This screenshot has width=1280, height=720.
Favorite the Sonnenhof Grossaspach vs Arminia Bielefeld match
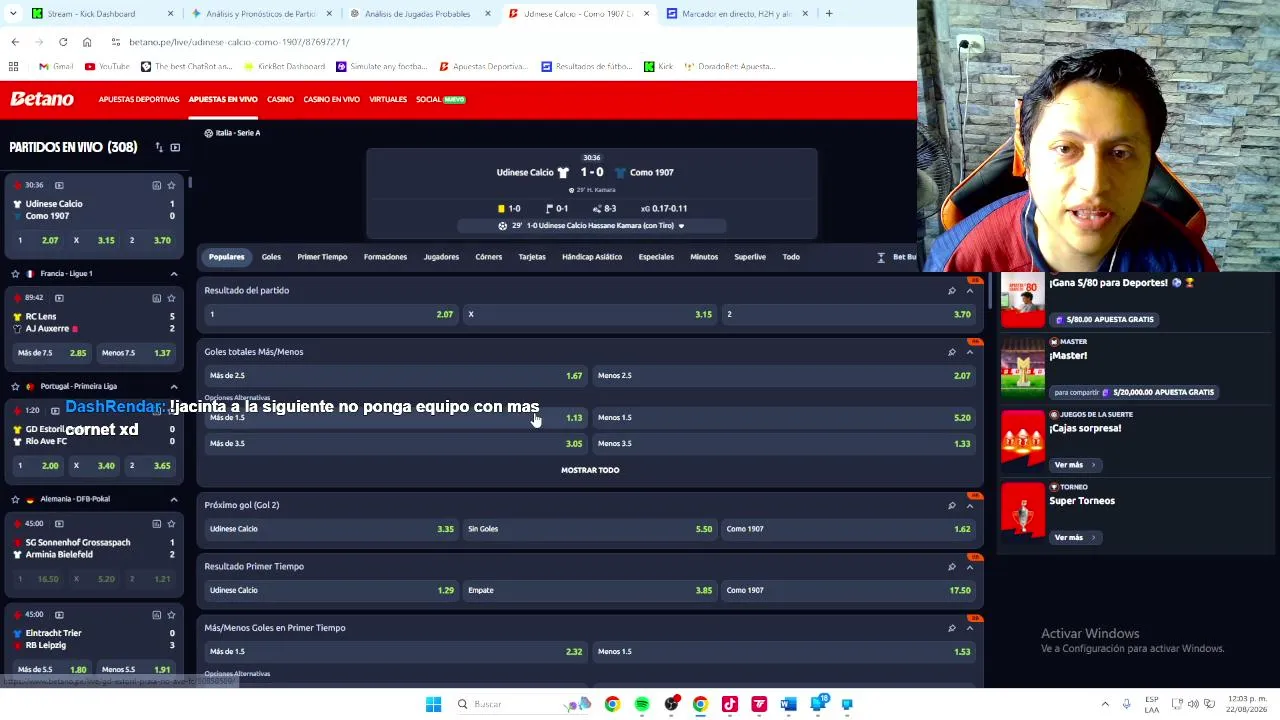click(x=171, y=524)
